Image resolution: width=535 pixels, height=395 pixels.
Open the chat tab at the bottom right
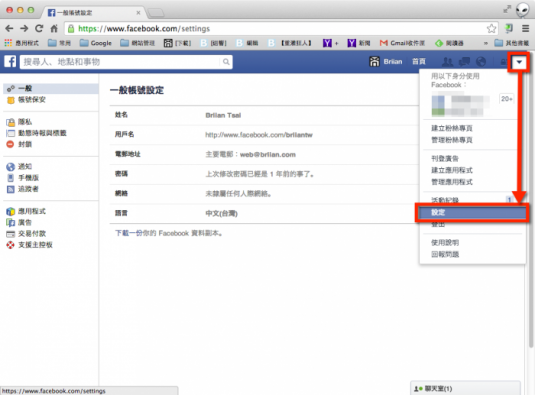(465, 389)
